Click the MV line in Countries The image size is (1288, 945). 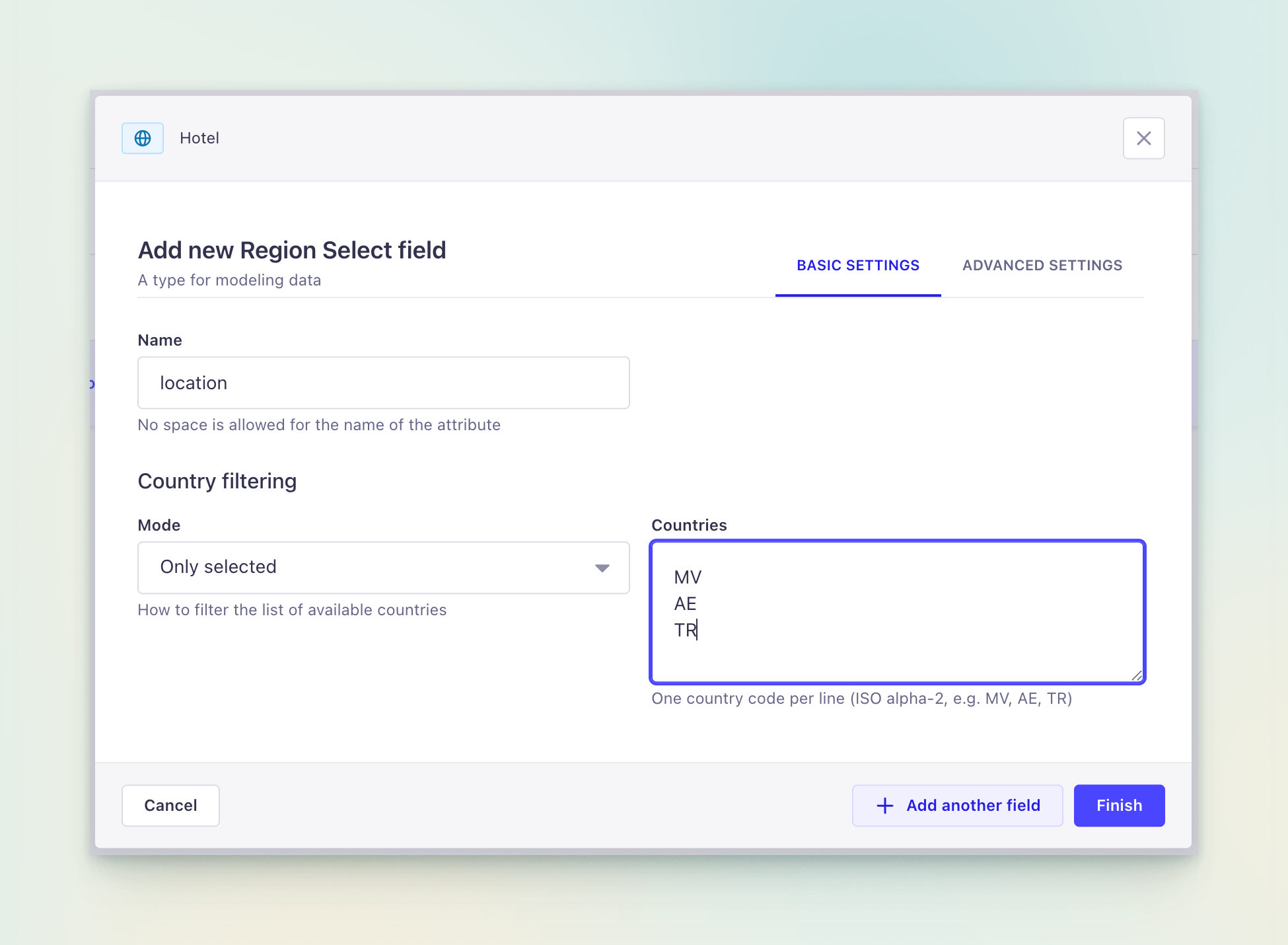(x=688, y=578)
